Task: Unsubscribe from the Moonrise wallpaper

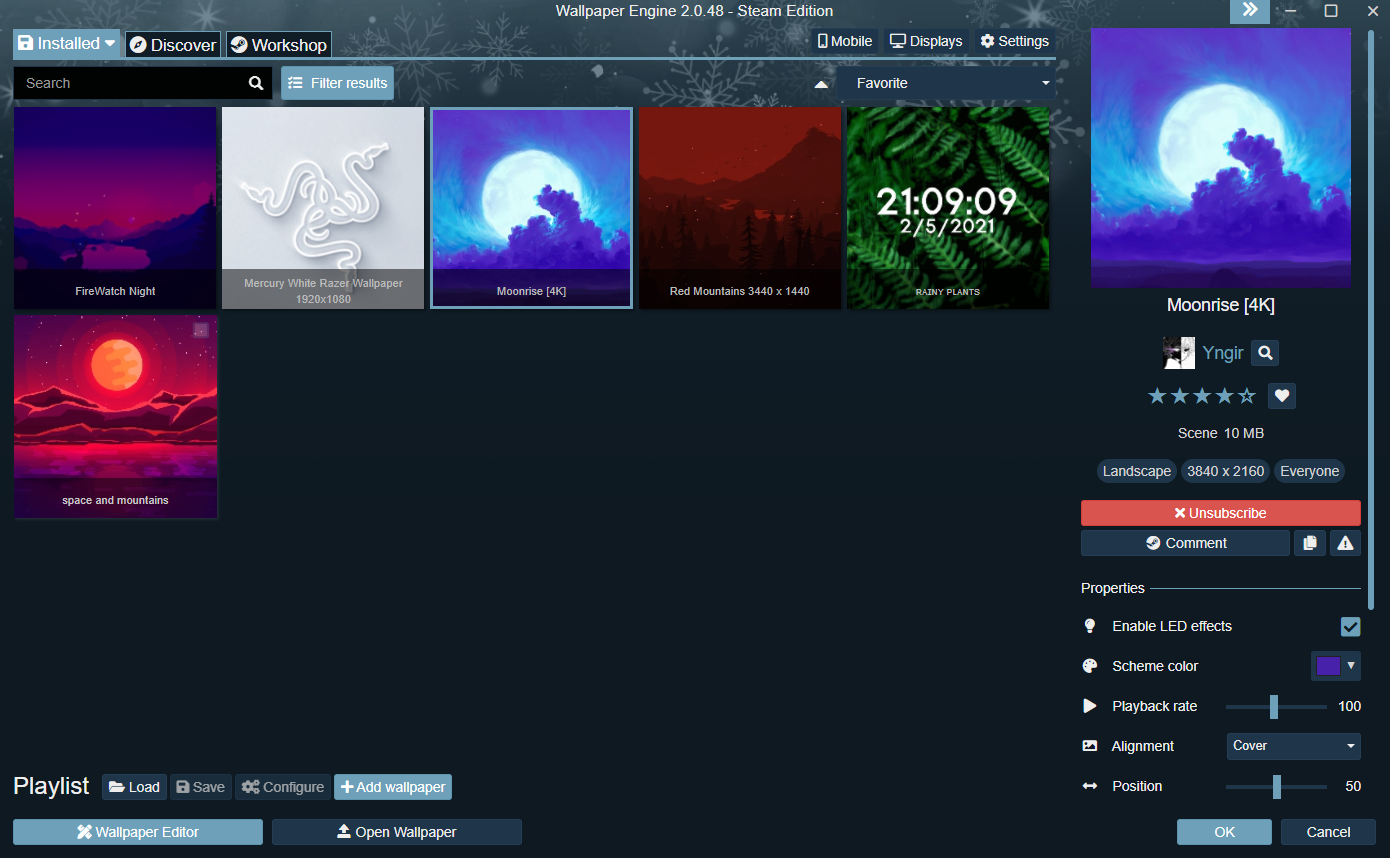Action: pos(1221,513)
